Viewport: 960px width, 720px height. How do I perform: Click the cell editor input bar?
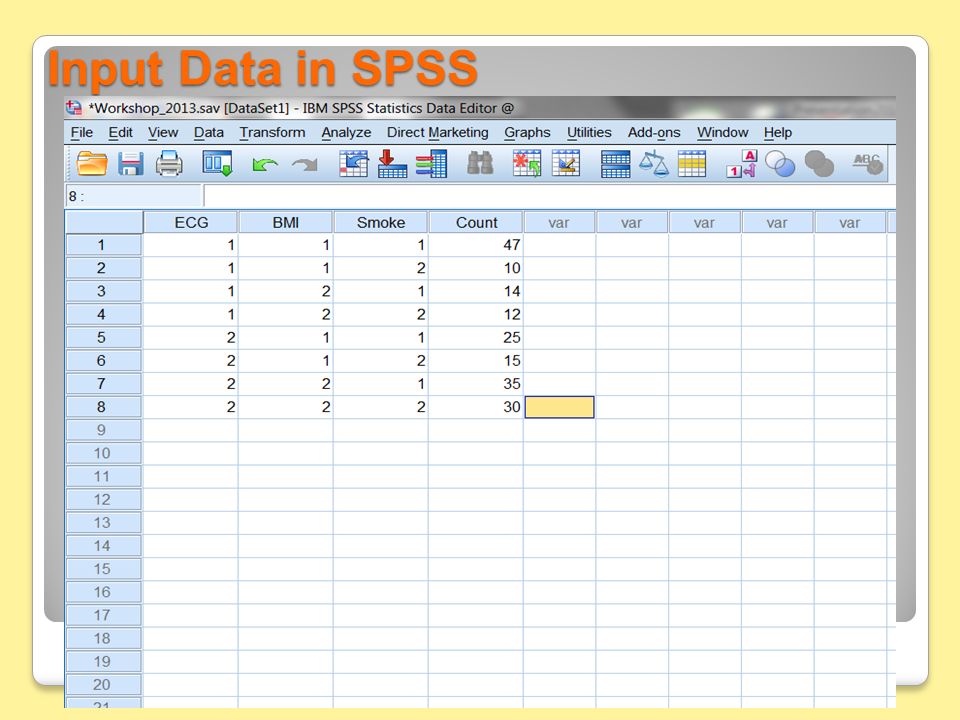pos(550,196)
